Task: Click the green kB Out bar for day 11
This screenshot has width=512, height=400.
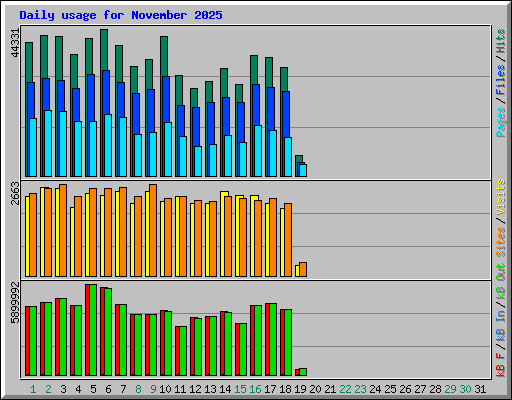Action: click(x=183, y=351)
